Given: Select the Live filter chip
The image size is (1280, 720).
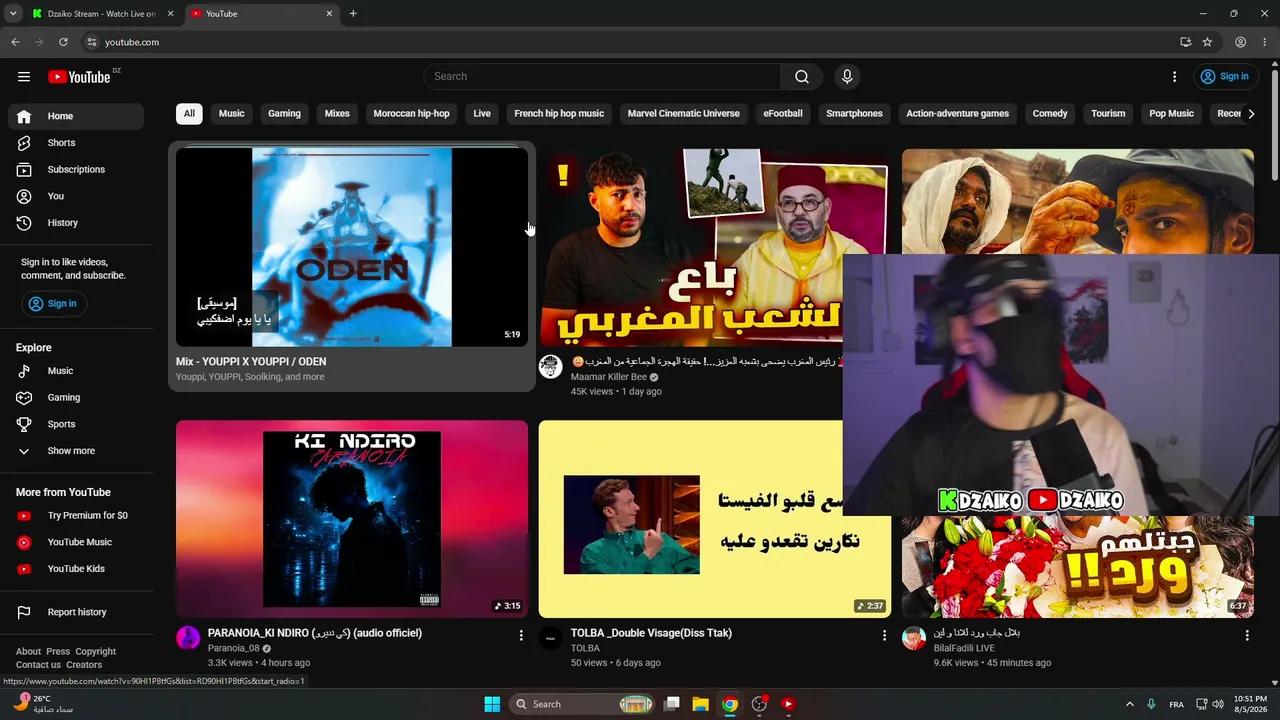Looking at the screenshot, I should pyautogui.click(x=482, y=114).
